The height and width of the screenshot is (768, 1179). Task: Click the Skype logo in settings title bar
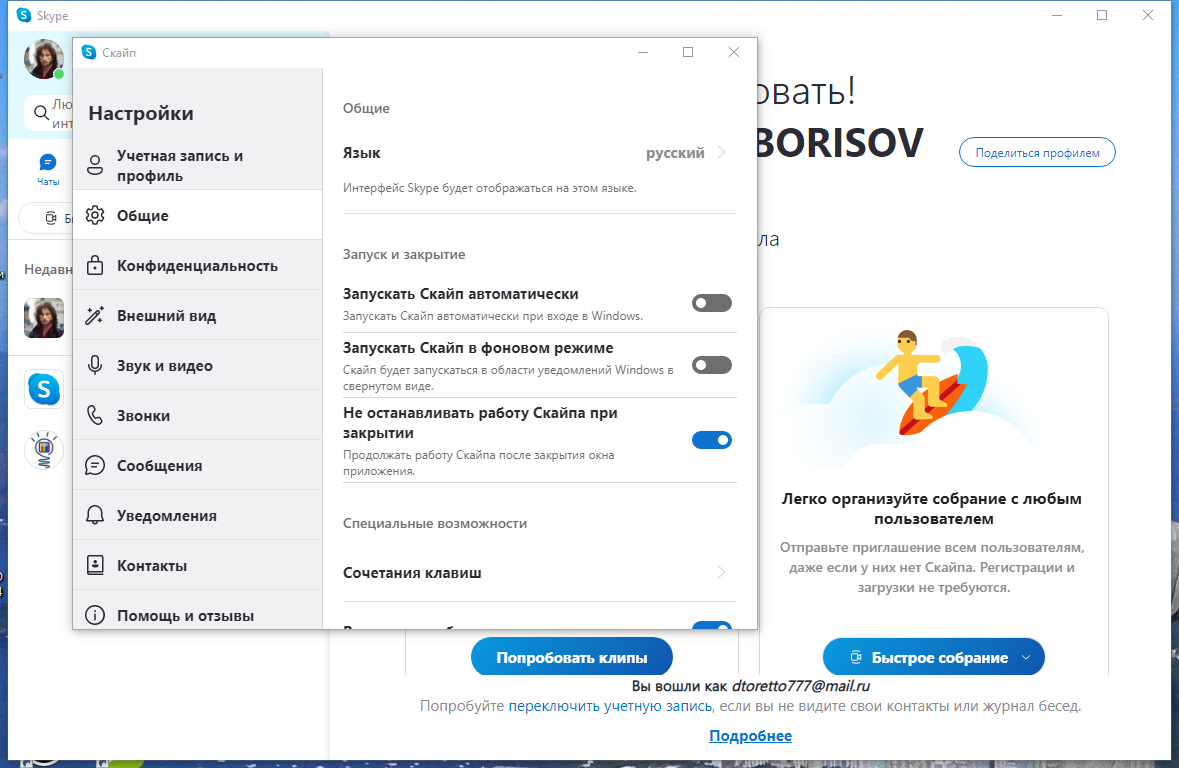point(89,52)
